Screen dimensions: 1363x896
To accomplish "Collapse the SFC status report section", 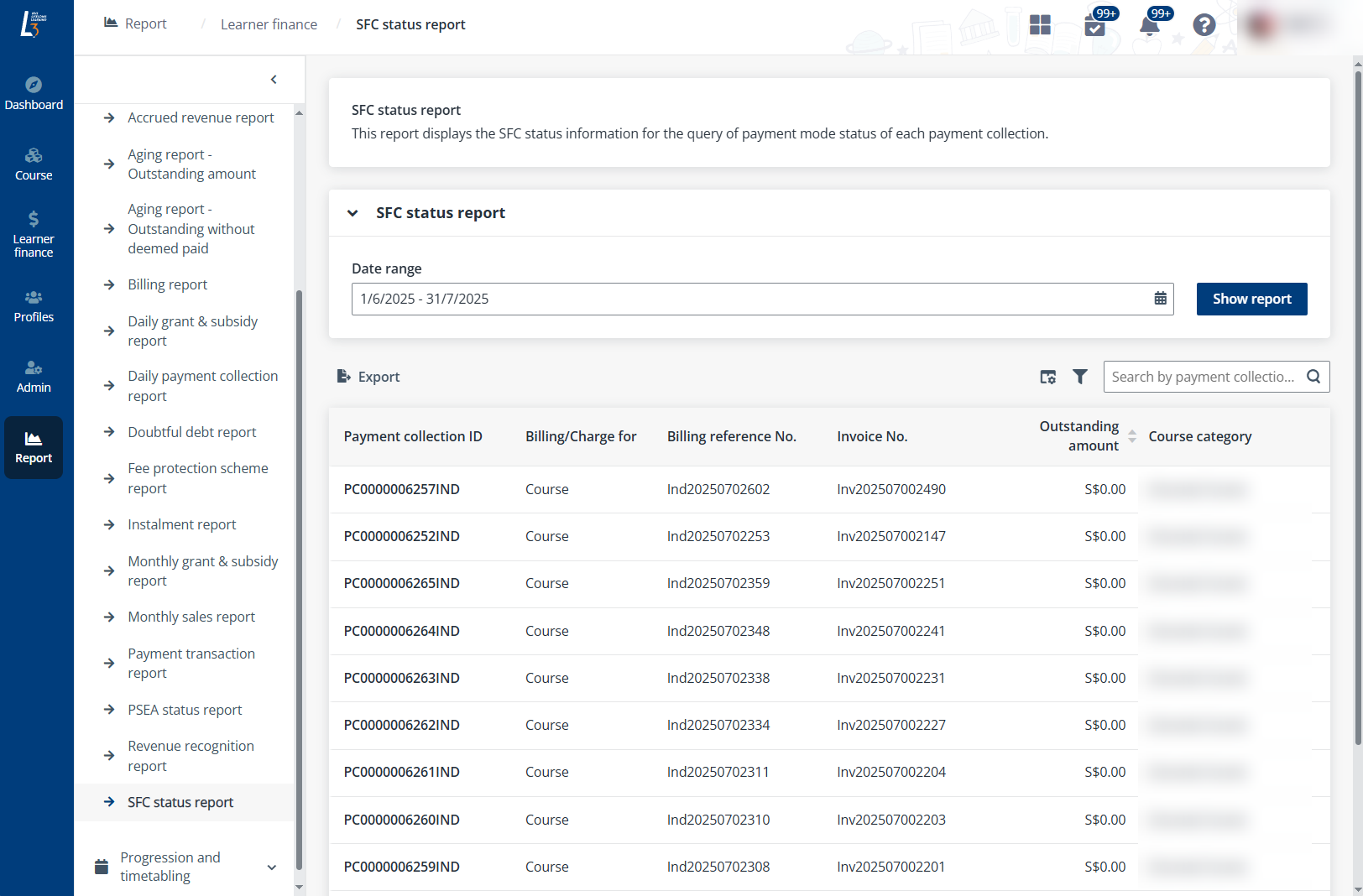I will point(352,213).
